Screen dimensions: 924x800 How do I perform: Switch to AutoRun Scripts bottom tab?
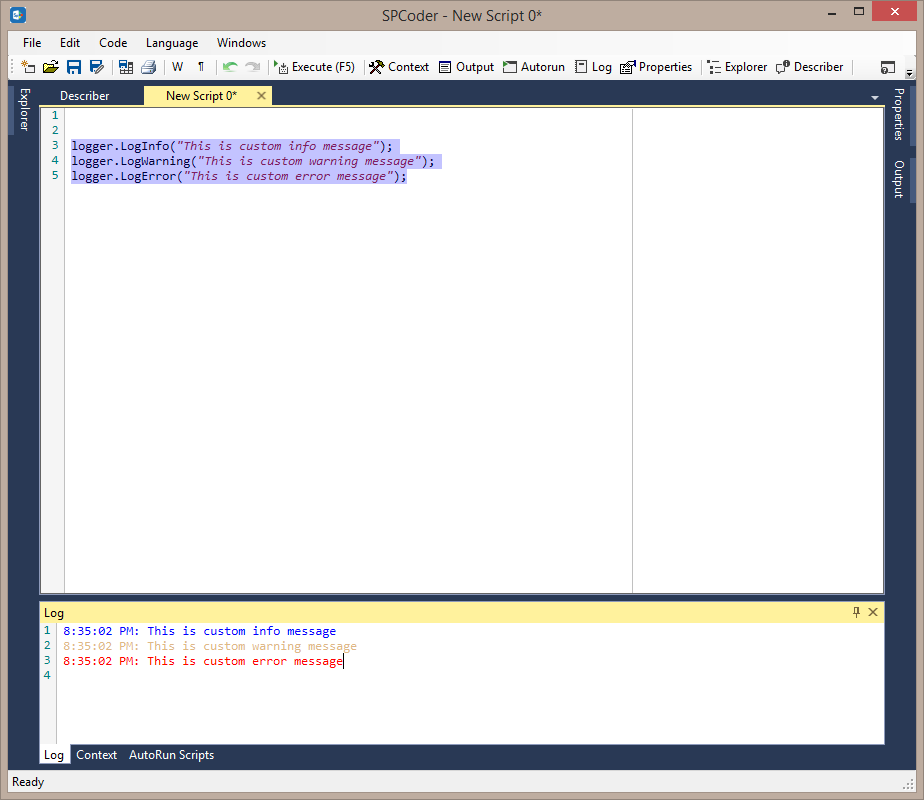coord(171,755)
